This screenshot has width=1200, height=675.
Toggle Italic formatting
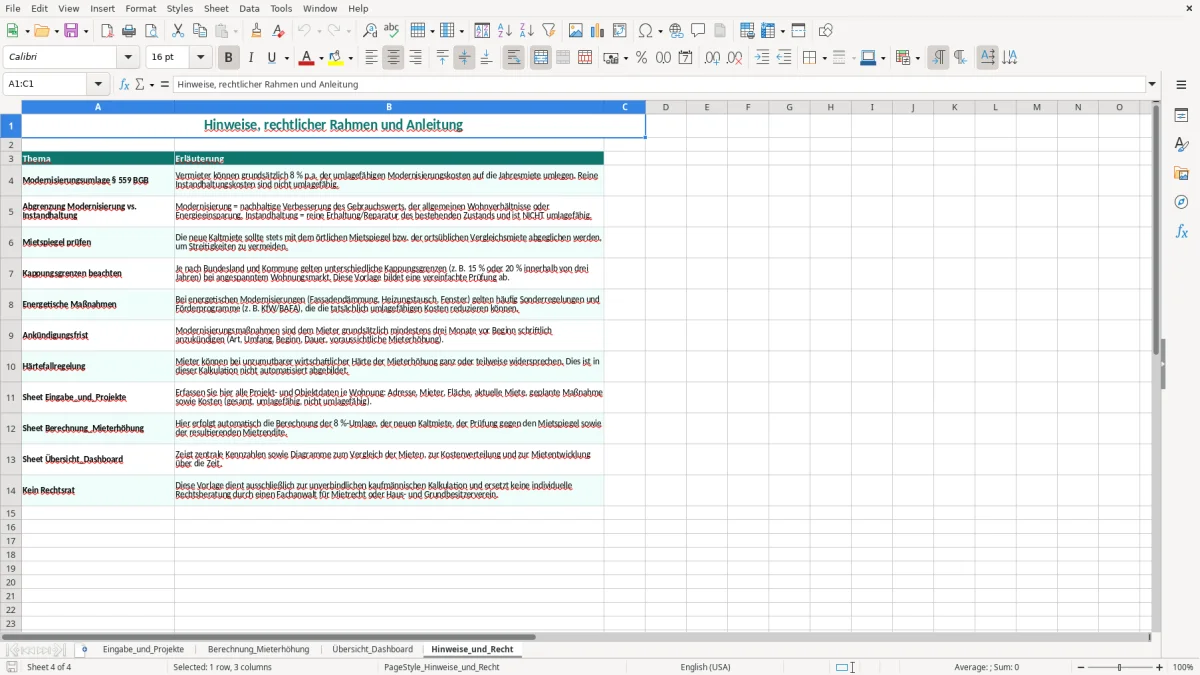[x=251, y=58]
